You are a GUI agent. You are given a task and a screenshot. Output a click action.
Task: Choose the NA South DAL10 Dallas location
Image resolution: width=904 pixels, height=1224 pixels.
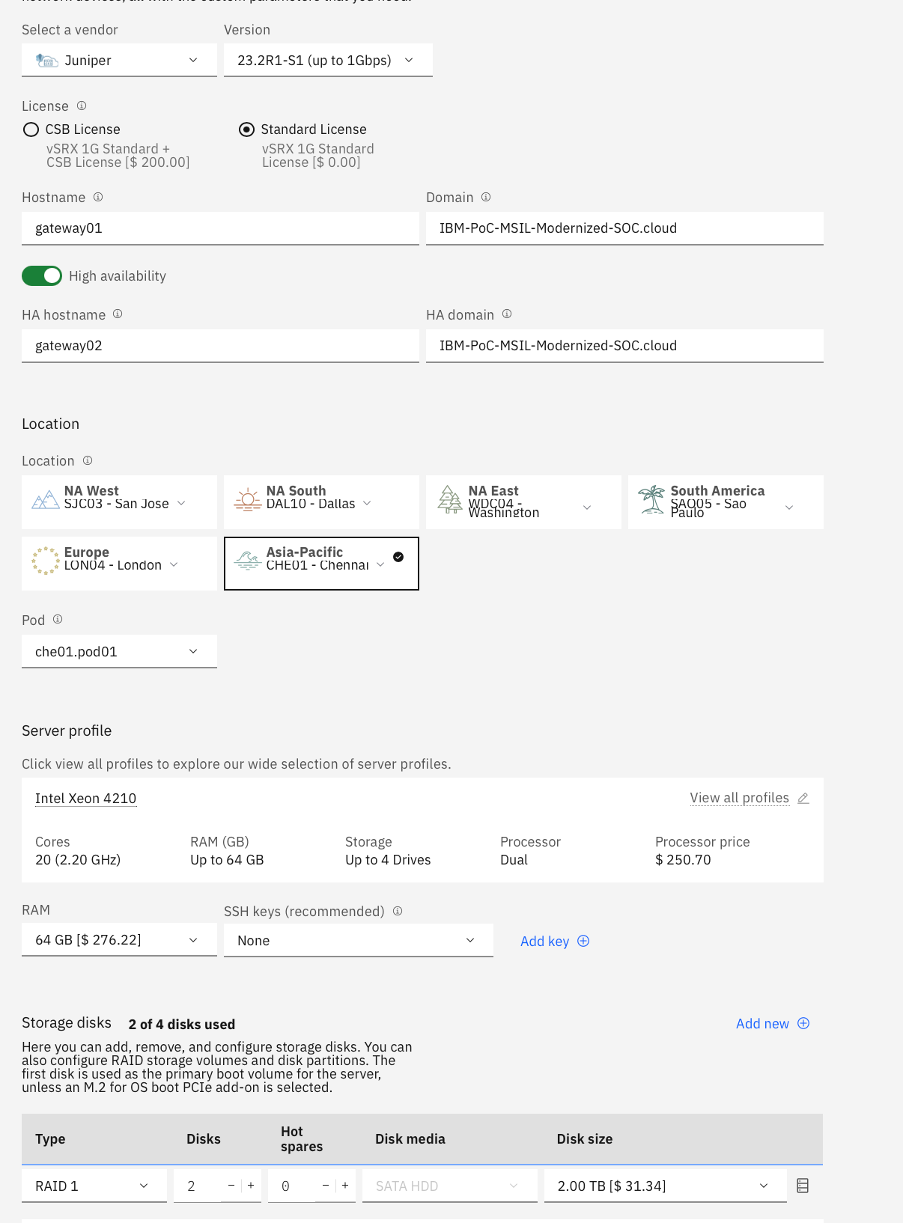tap(321, 502)
